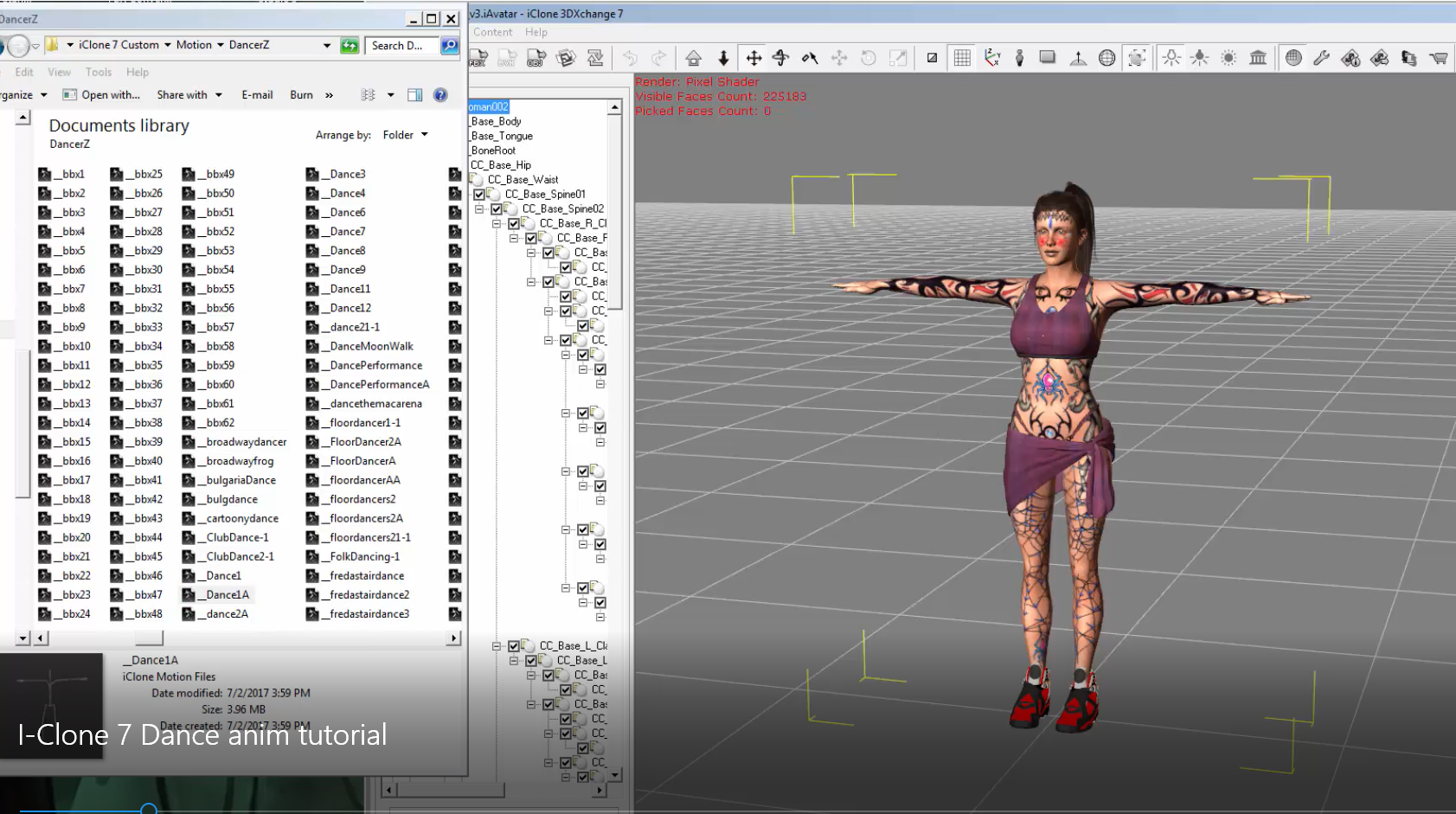Click the museum building icon in toolbar

click(x=1258, y=58)
